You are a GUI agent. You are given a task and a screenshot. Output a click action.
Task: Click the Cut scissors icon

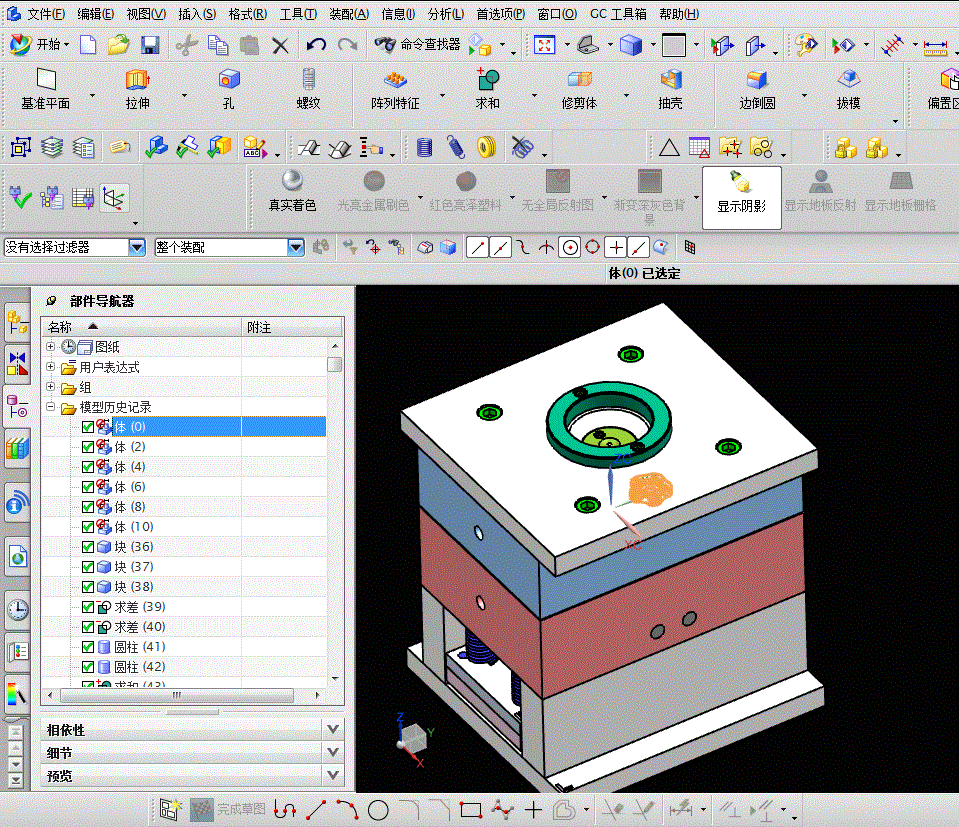(x=187, y=45)
